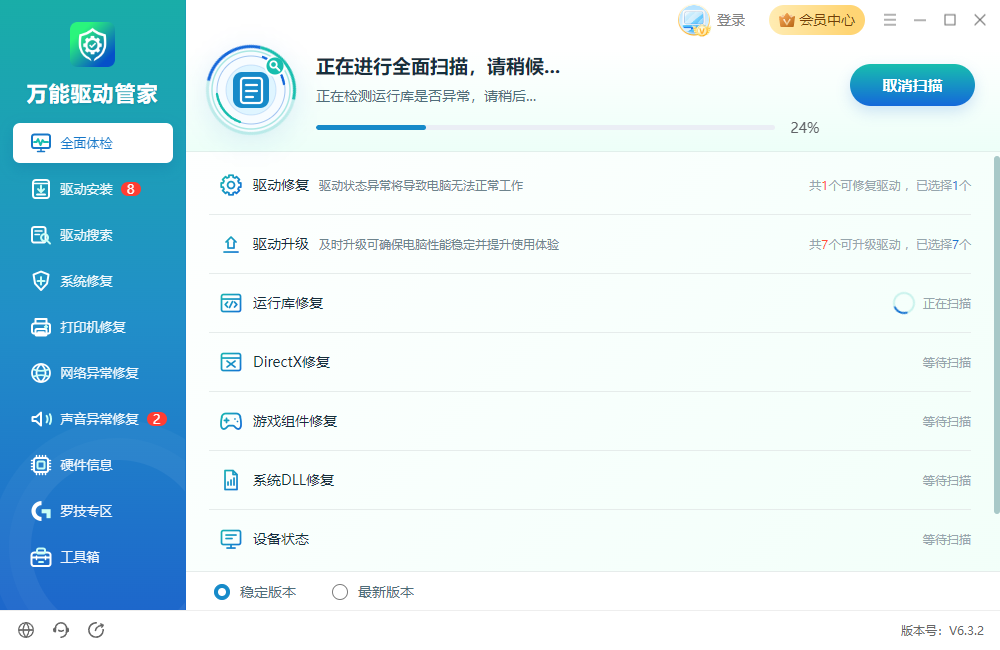This screenshot has height=650, width=1000.
Task: Click the 驱动修复 row title
Action: pos(281,186)
